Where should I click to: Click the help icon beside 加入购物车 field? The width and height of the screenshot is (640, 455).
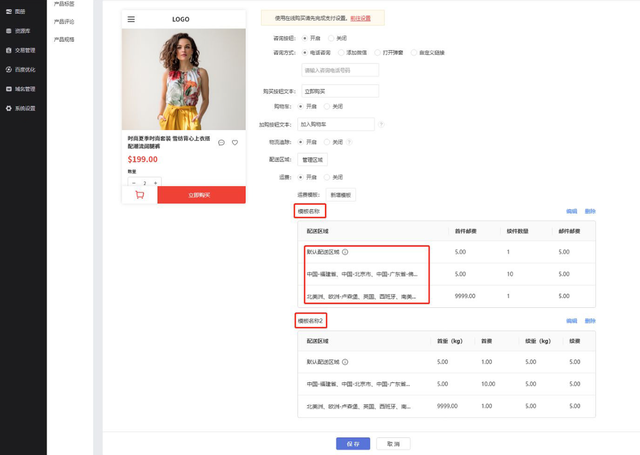point(382,124)
